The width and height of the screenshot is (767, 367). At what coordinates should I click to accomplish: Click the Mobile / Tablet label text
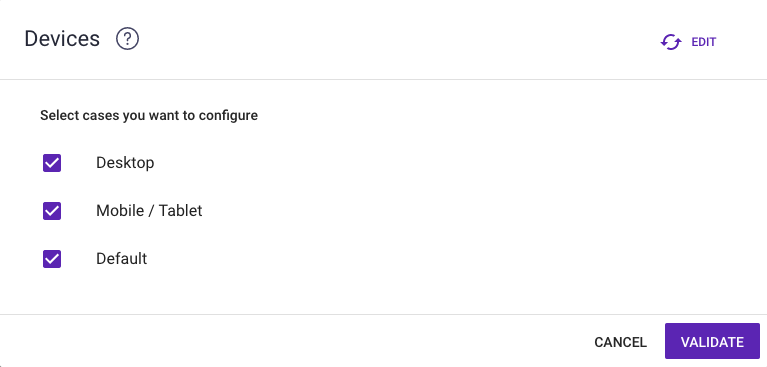(149, 210)
